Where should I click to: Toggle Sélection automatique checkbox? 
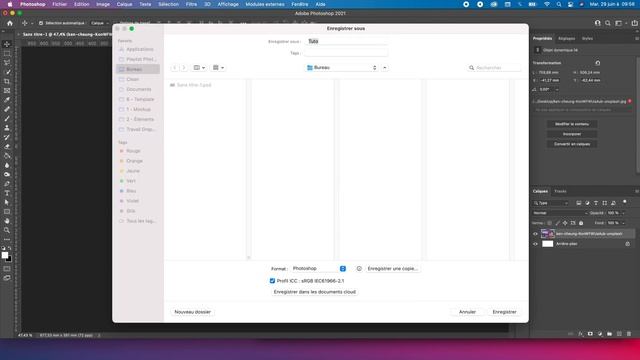41,23
